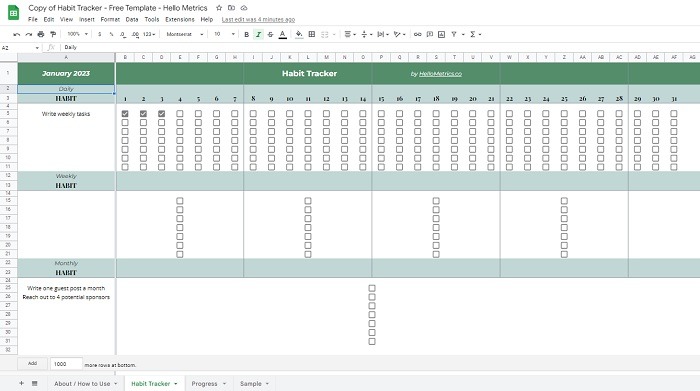Viewport: 700px width, 391px height.
Task: Uncheck day 2 box for Write weekly tasks
Action: tap(143, 114)
